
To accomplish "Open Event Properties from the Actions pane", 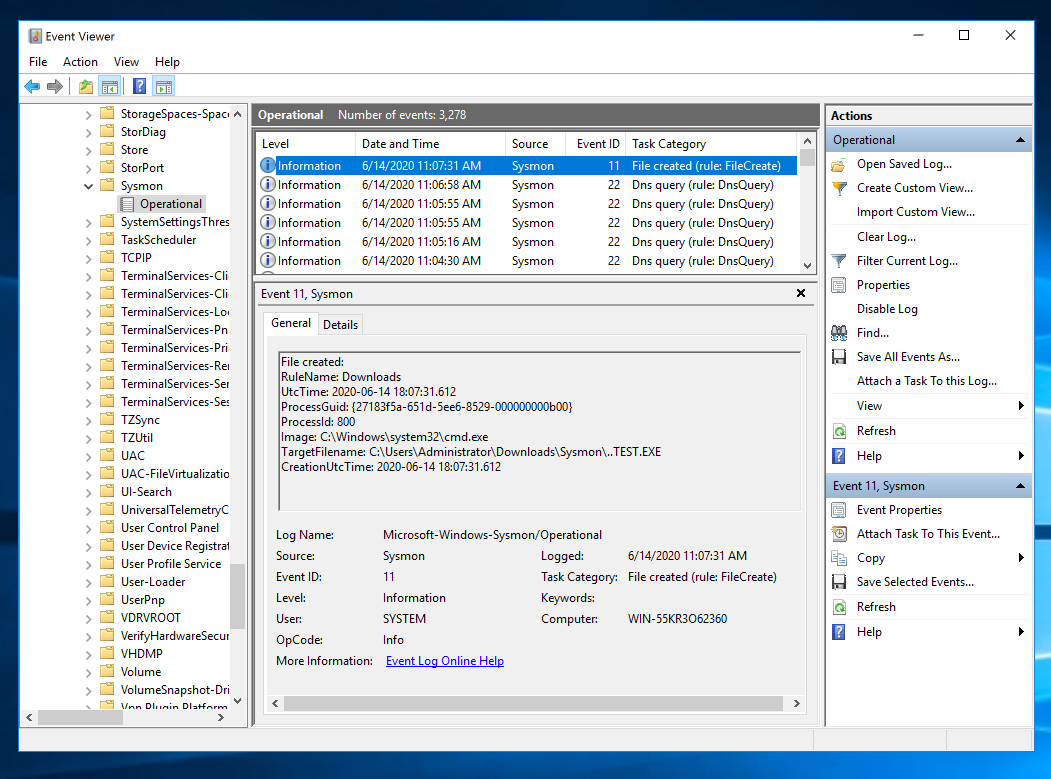I will [899, 510].
